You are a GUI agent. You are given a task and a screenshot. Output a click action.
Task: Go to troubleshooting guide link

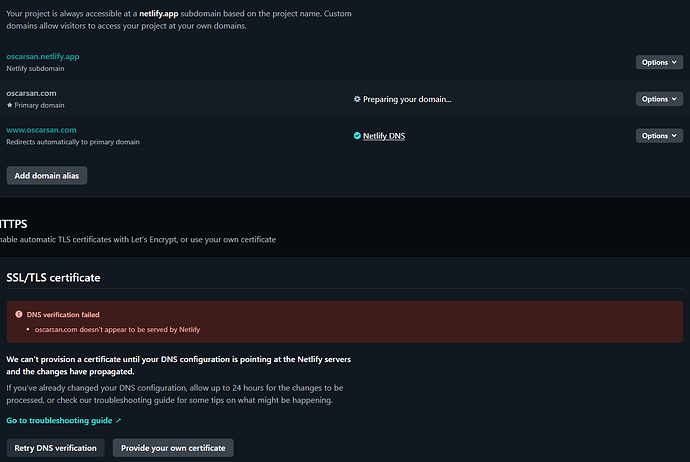pos(59,421)
